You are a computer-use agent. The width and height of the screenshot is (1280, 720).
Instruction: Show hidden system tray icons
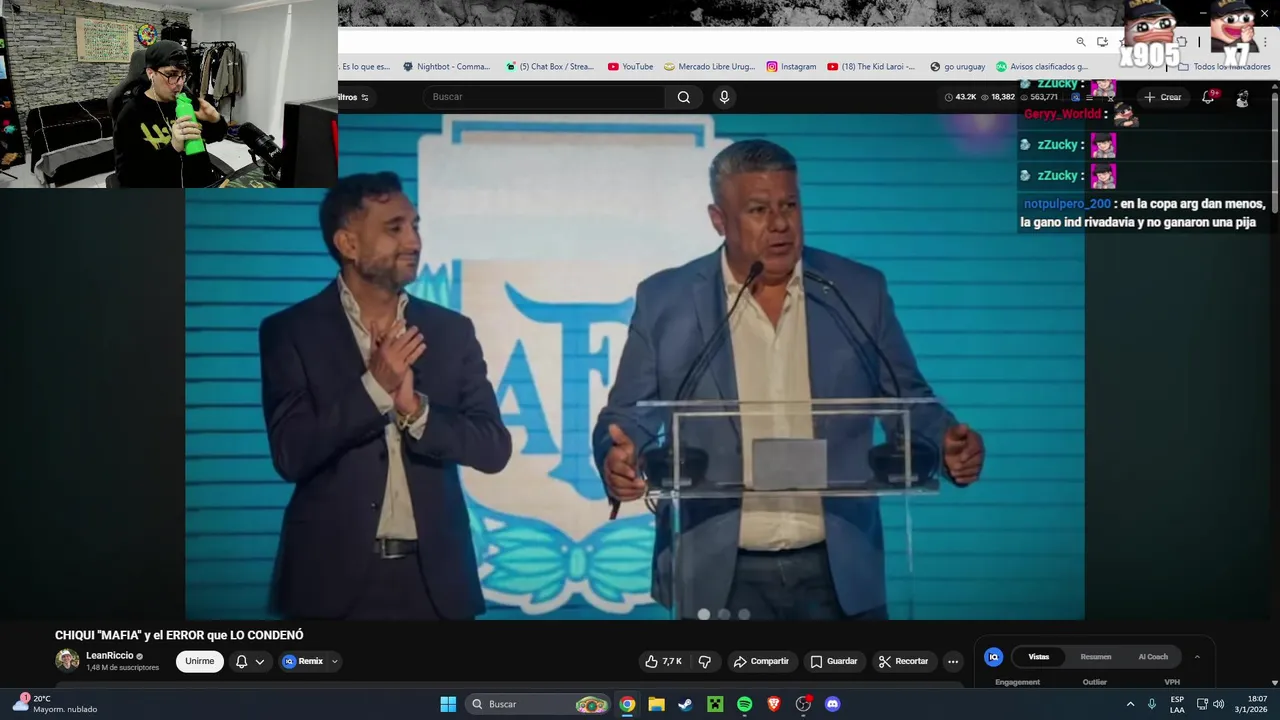[x=1130, y=704]
